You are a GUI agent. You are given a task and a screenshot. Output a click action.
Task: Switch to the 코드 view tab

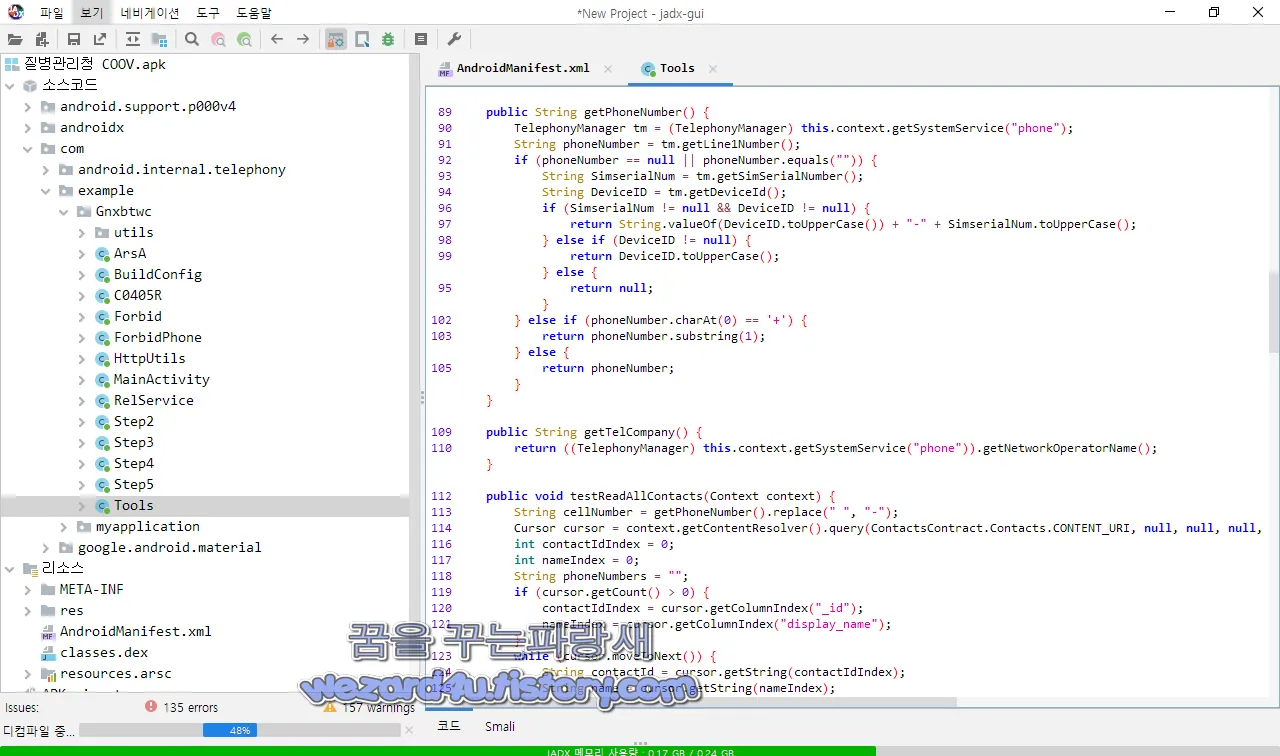click(449, 727)
